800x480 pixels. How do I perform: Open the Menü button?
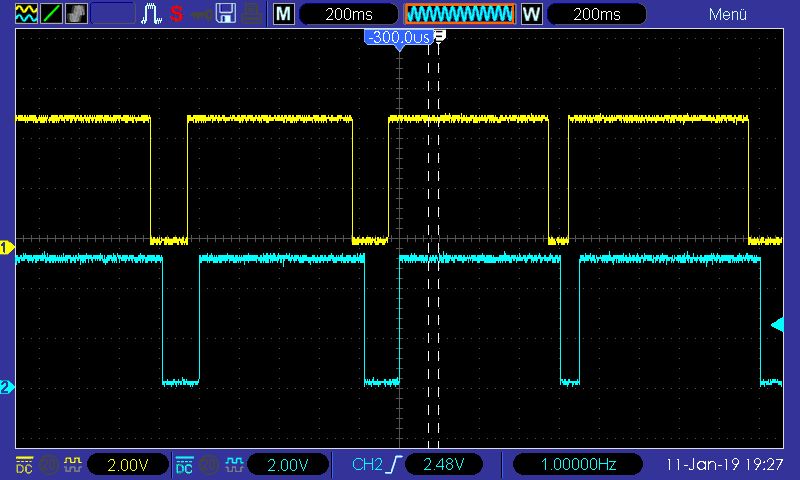point(728,14)
